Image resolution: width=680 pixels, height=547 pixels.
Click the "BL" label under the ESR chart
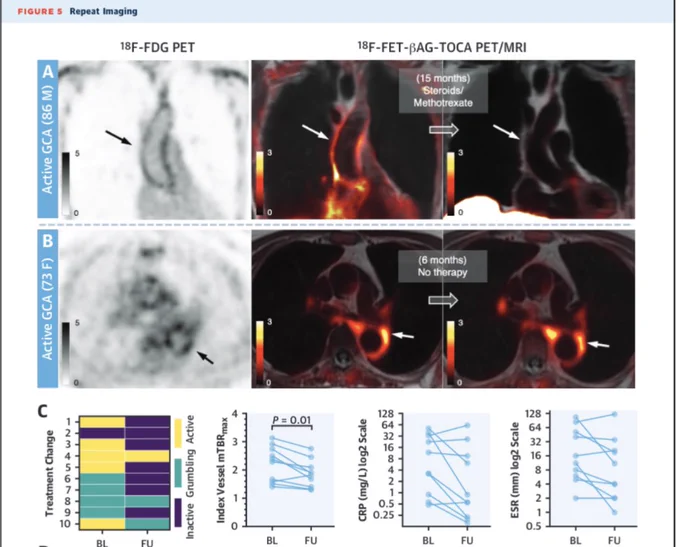(x=575, y=540)
